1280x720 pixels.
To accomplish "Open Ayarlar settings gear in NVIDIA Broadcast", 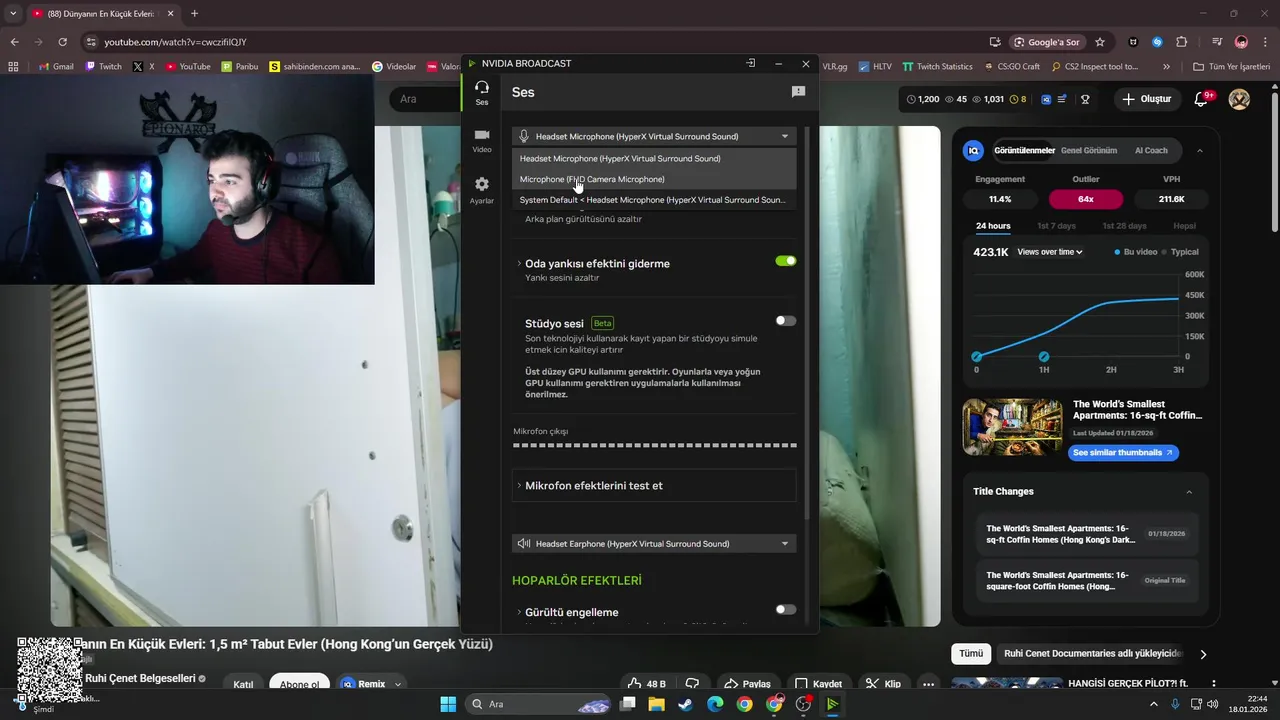I will point(482,190).
